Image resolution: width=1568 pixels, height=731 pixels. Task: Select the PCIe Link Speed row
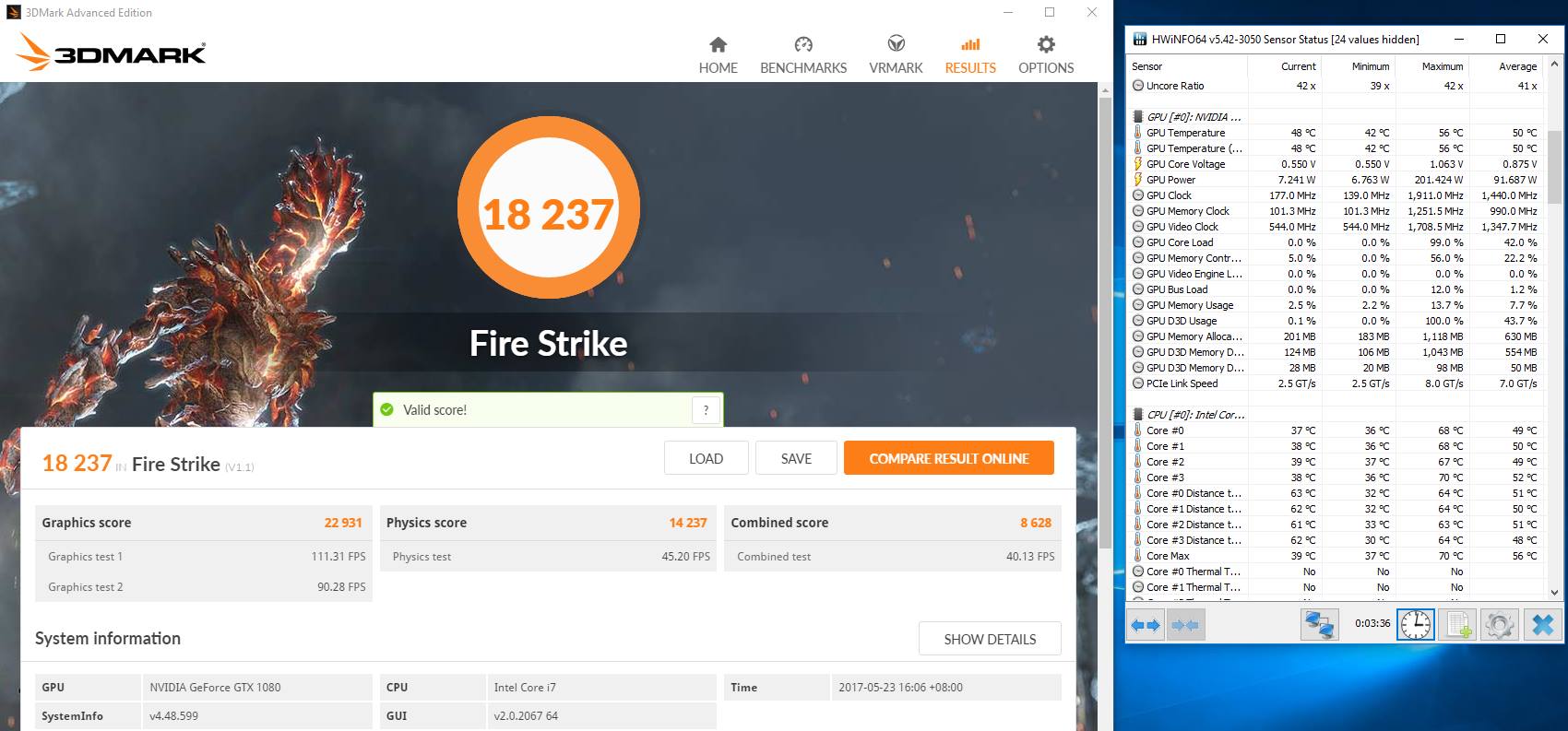[x=1336, y=383]
